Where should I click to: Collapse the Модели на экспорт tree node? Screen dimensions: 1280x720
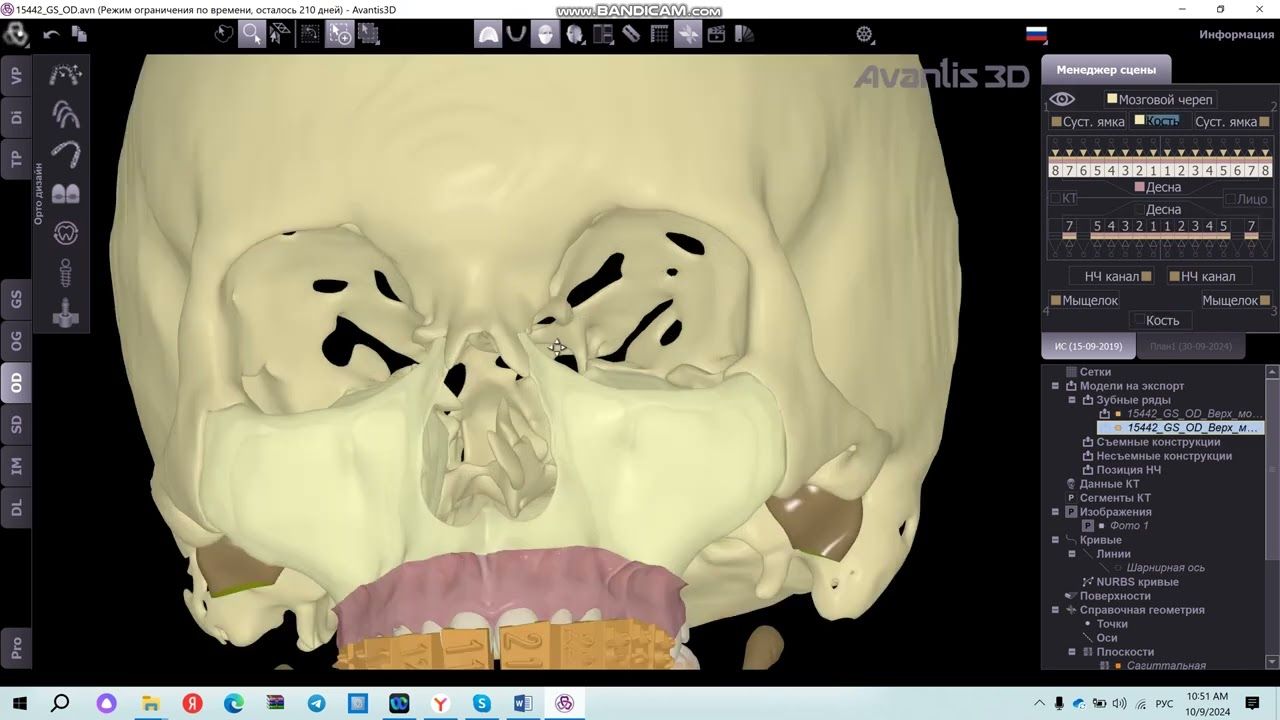(x=1055, y=386)
